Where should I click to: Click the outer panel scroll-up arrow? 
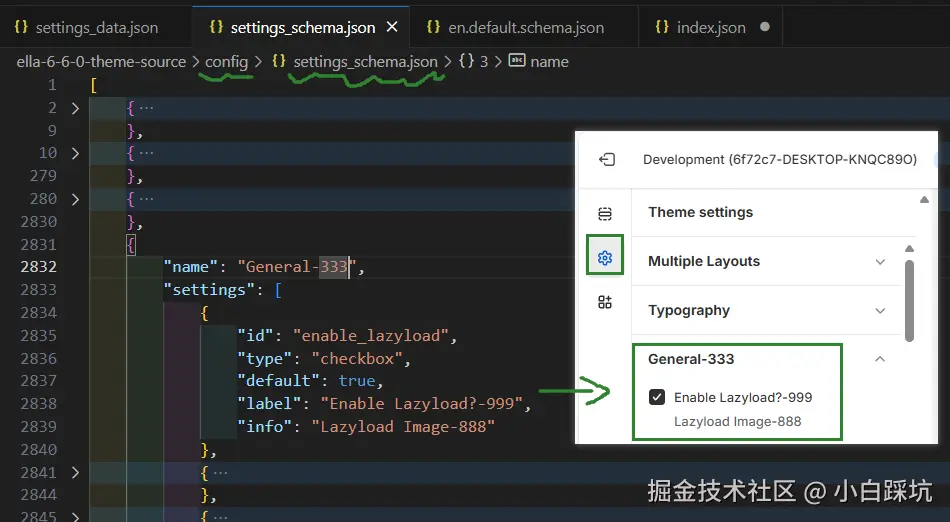924,200
